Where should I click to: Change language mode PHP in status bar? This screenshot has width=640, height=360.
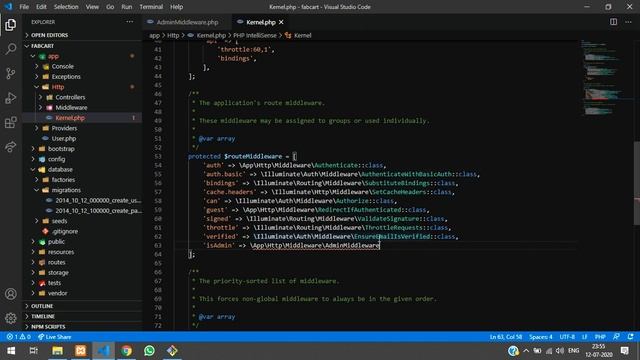click(600, 337)
